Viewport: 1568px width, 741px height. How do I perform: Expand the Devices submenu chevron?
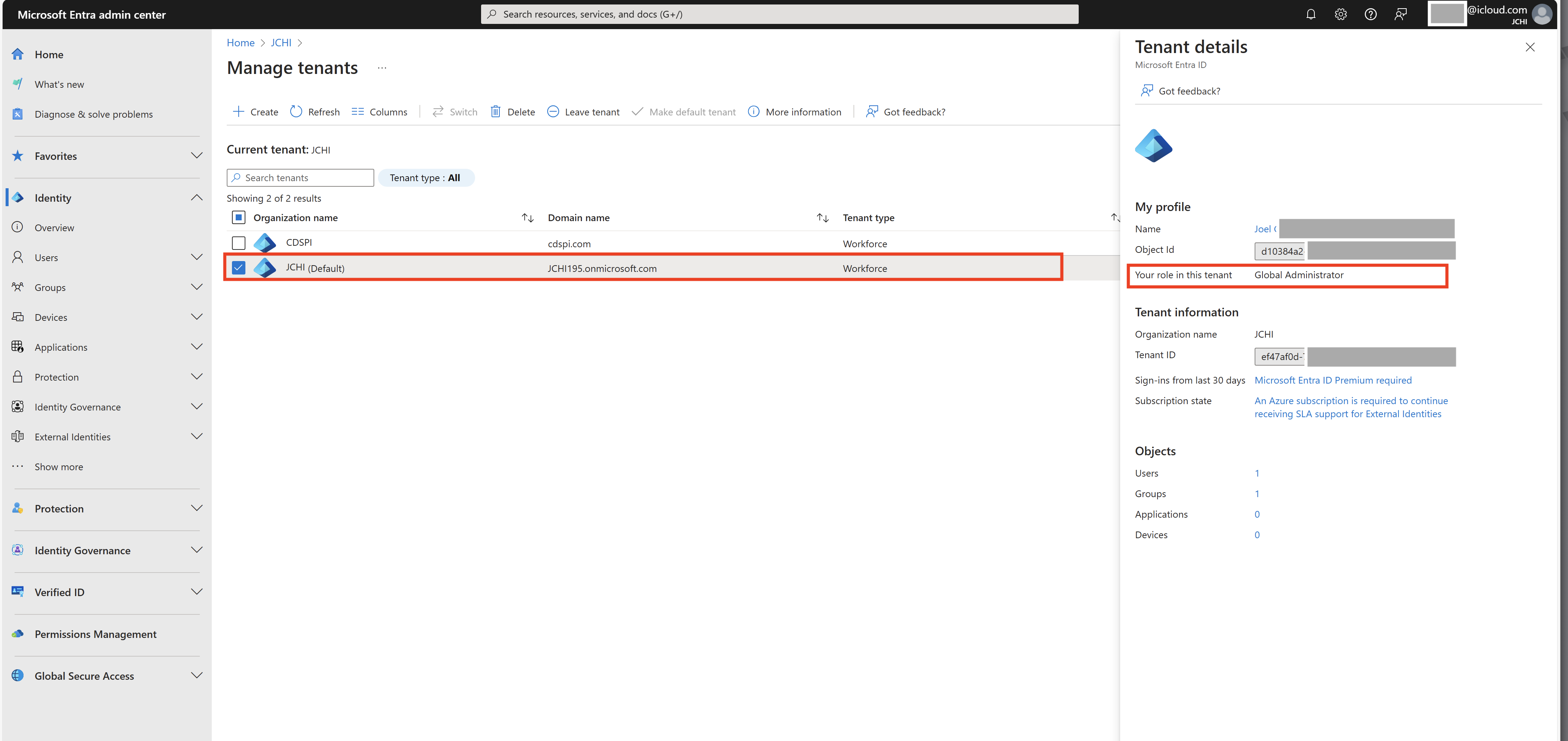[196, 317]
